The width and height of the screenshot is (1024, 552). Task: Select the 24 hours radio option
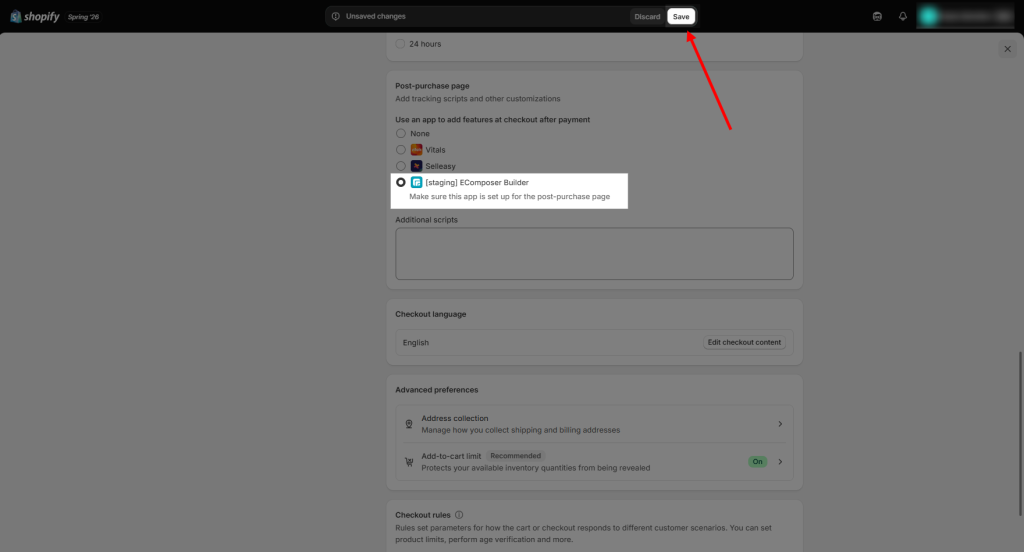(400, 44)
